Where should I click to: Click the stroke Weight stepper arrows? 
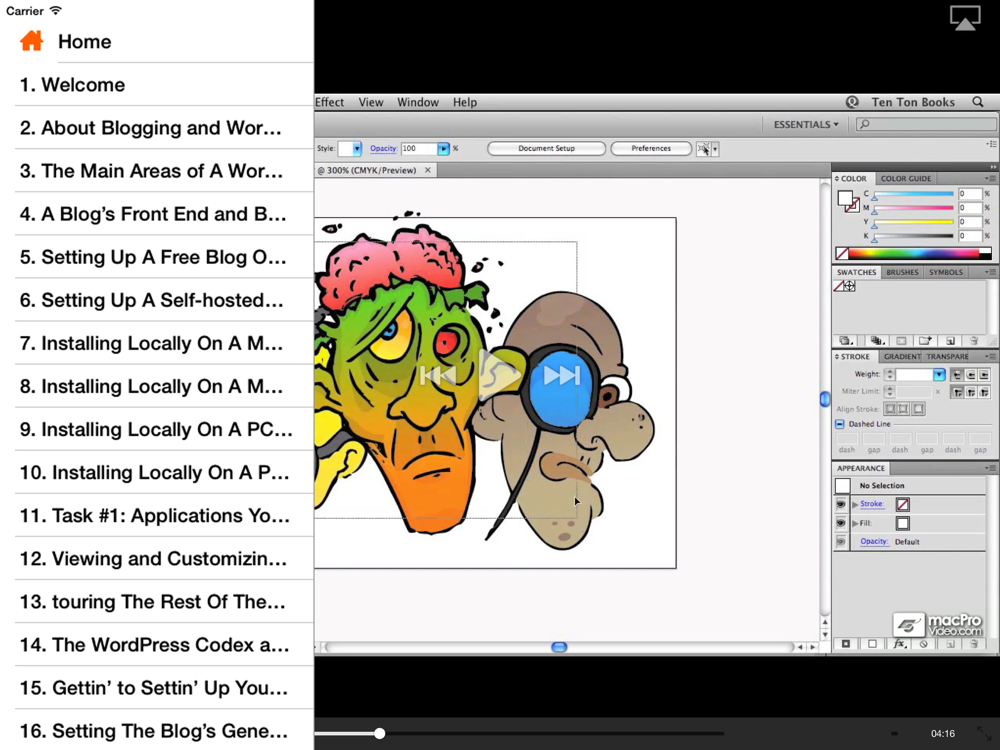coord(890,375)
